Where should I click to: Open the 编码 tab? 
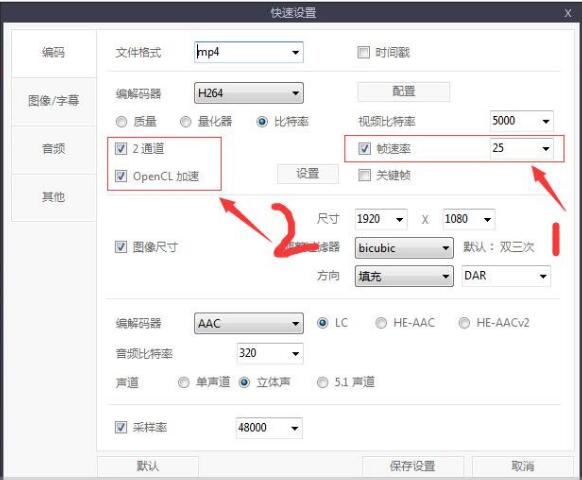pos(53,52)
